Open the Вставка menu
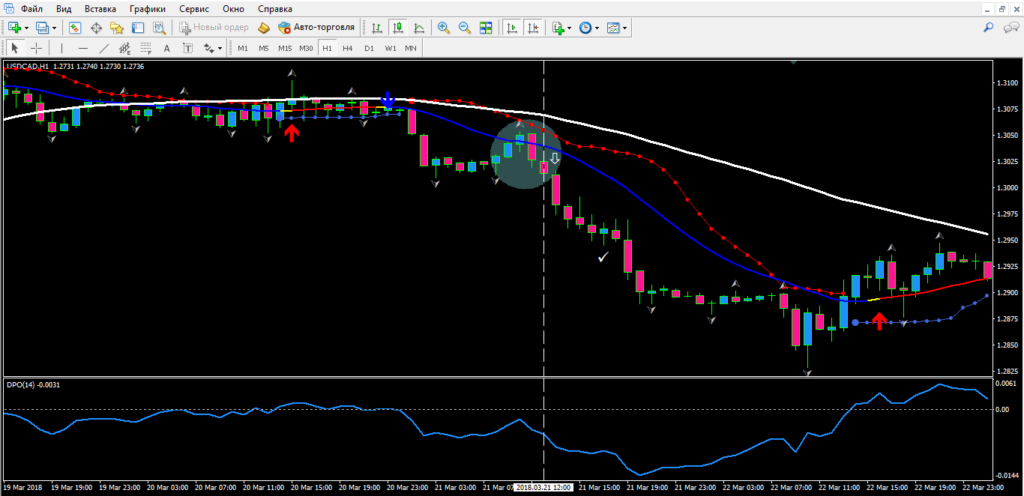 click(99, 8)
